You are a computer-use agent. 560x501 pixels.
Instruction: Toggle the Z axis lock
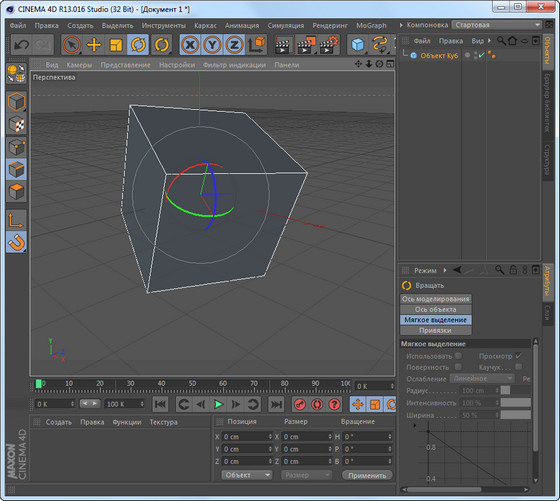click(x=234, y=45)
